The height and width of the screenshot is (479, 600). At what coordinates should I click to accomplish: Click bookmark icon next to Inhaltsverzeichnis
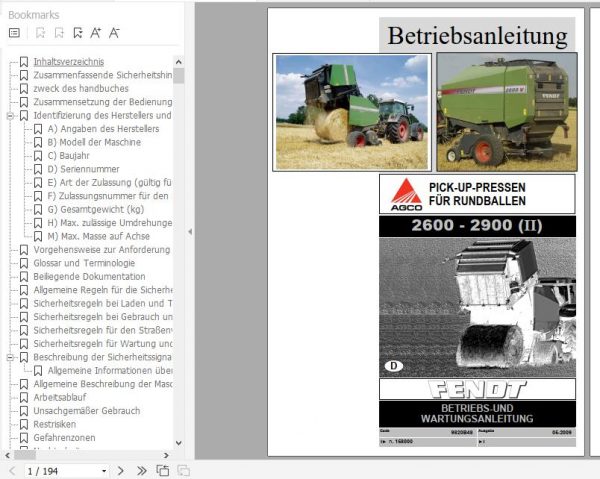pyautogui.click(x=24, y=62)
